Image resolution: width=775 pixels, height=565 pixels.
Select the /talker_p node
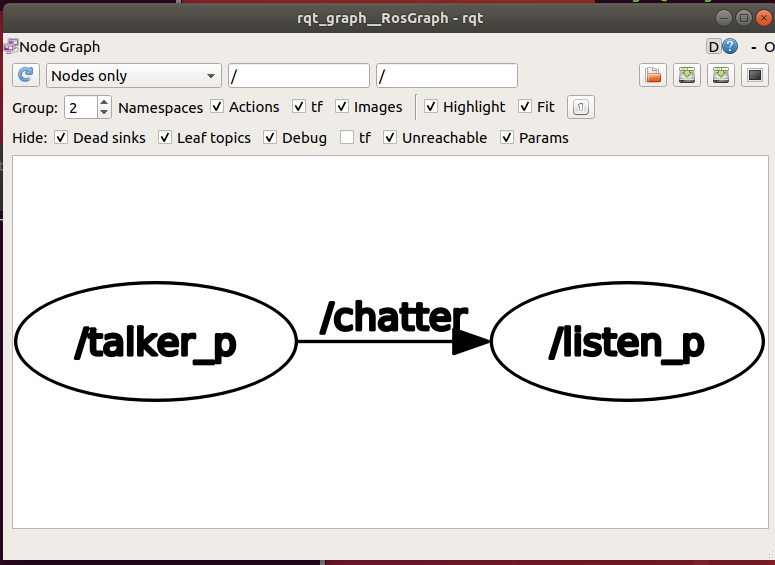pyautogui.click(x=156, y=342)
